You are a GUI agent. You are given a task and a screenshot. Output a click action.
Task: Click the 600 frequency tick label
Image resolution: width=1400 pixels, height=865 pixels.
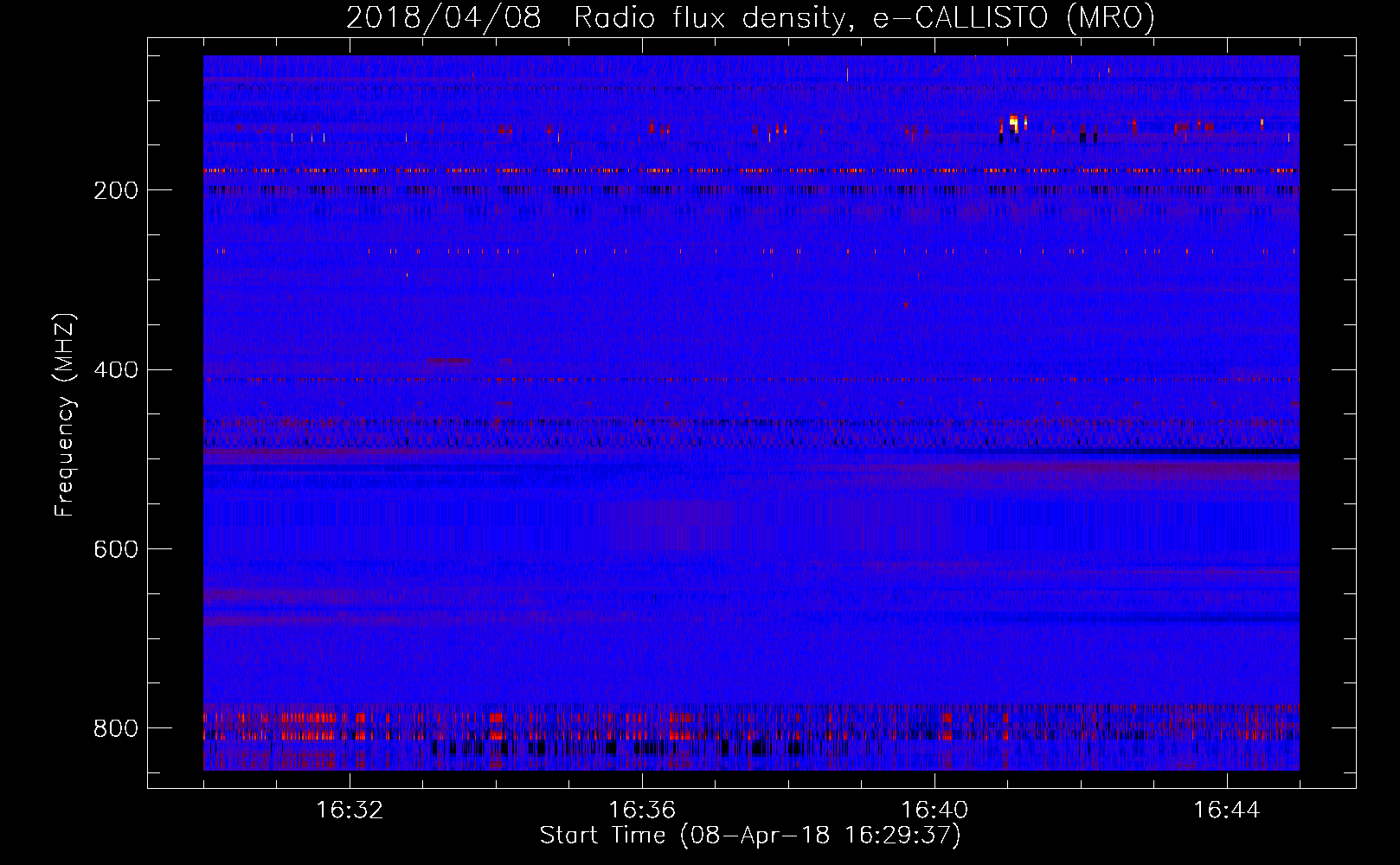click(x=116, y=549)
